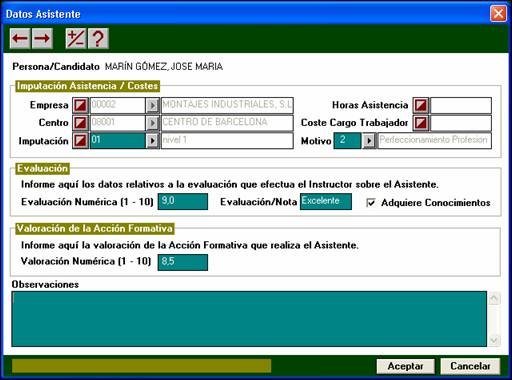Click the Motivo code field
This screenshot has height=380, width=512.
(x=347, y=141)
